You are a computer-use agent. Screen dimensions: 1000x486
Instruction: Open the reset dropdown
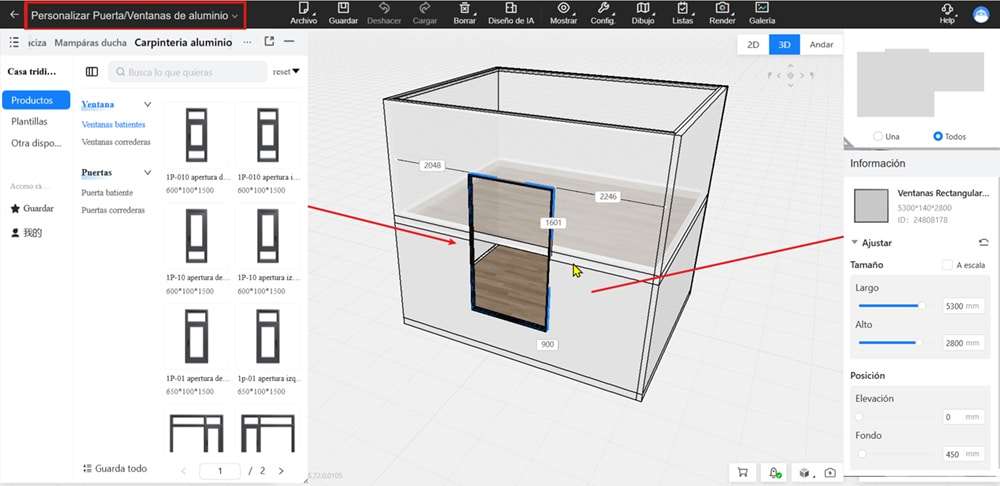pyautogui.click(x=286, y=72)
